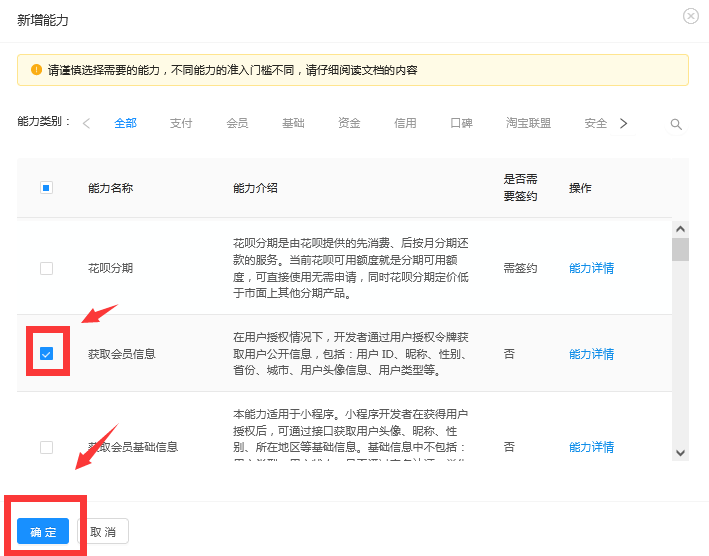Viewport: 709px width, 556px height.
Task: Click scrollbar down arrow in list
Action: (x=680, y=453)
